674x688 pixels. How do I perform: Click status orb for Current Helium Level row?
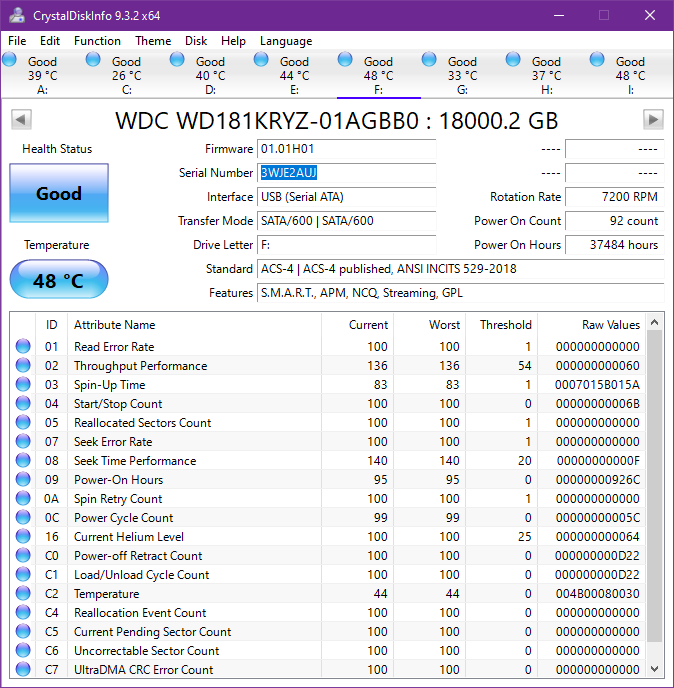click(23, 537)
